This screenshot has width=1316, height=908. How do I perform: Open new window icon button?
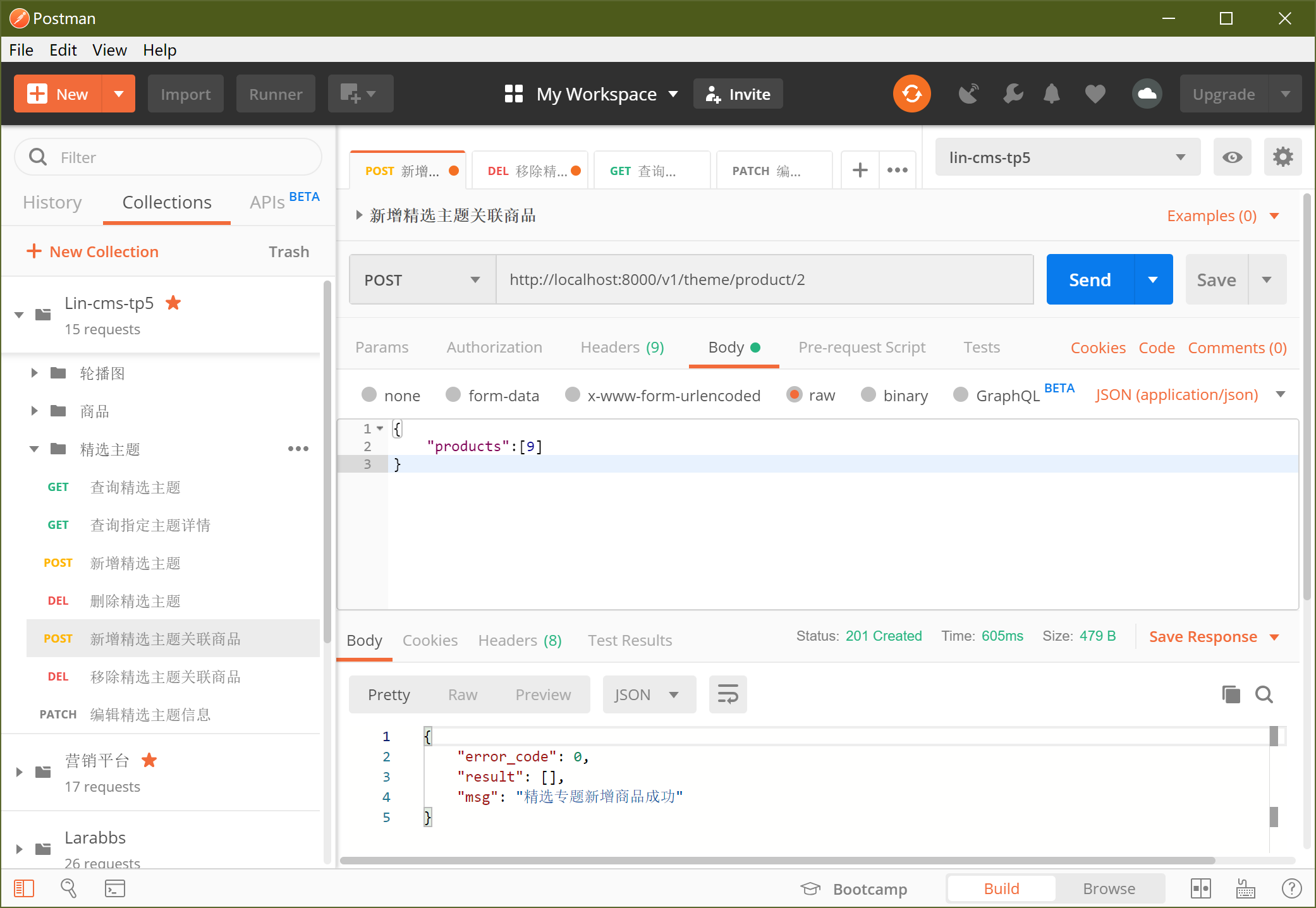click(360, 94)
